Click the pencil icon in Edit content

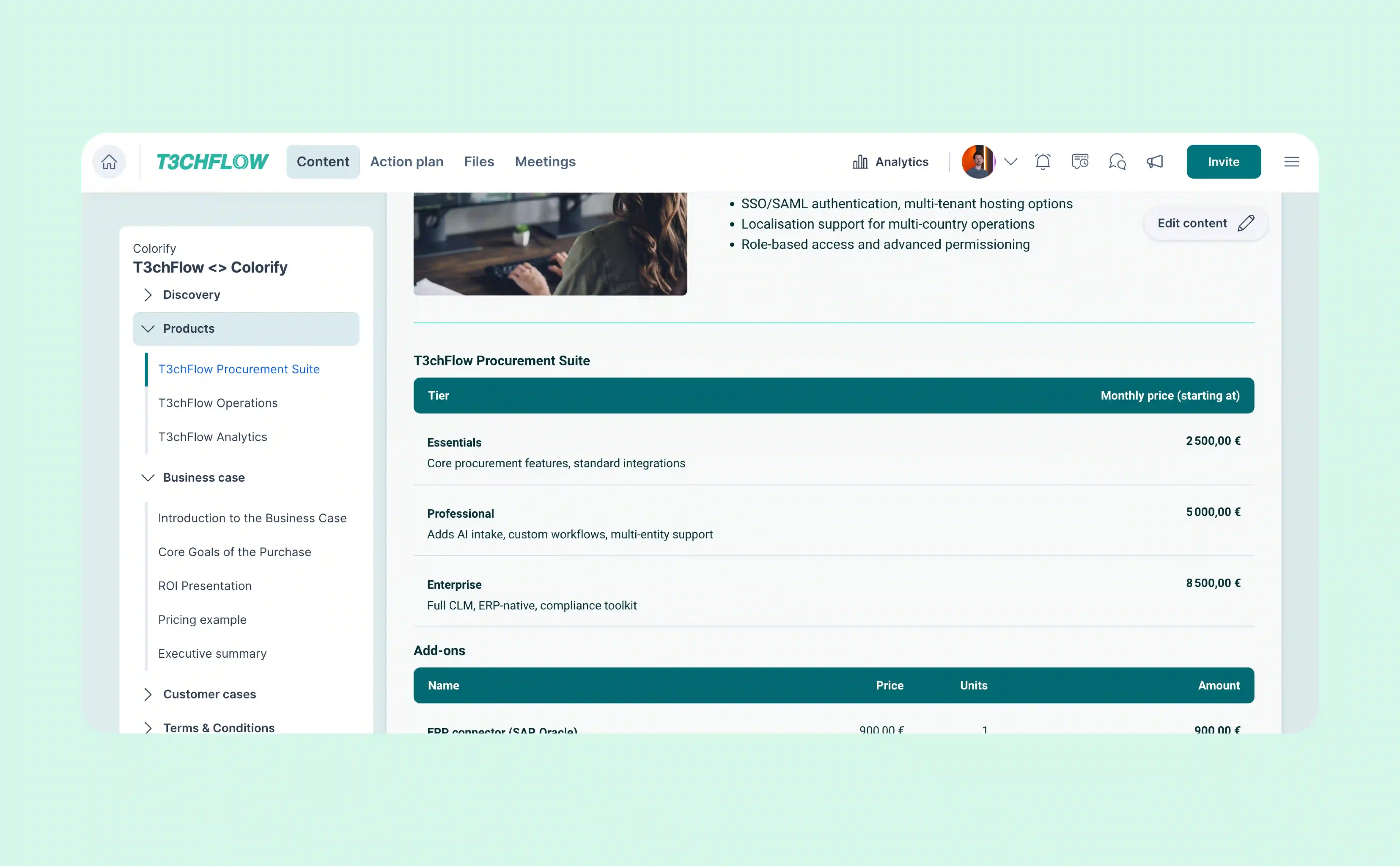1246,223
